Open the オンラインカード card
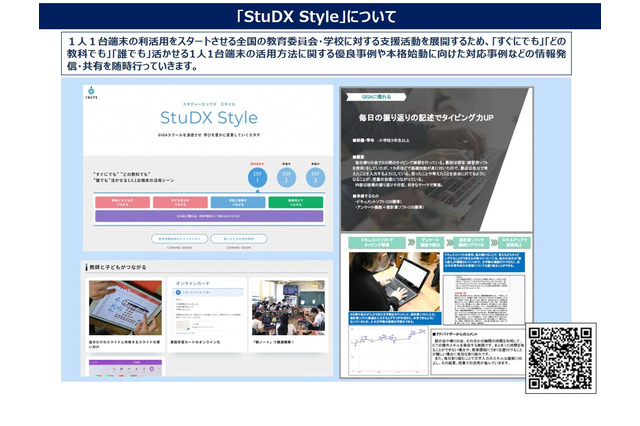 [x=207, y=314]
